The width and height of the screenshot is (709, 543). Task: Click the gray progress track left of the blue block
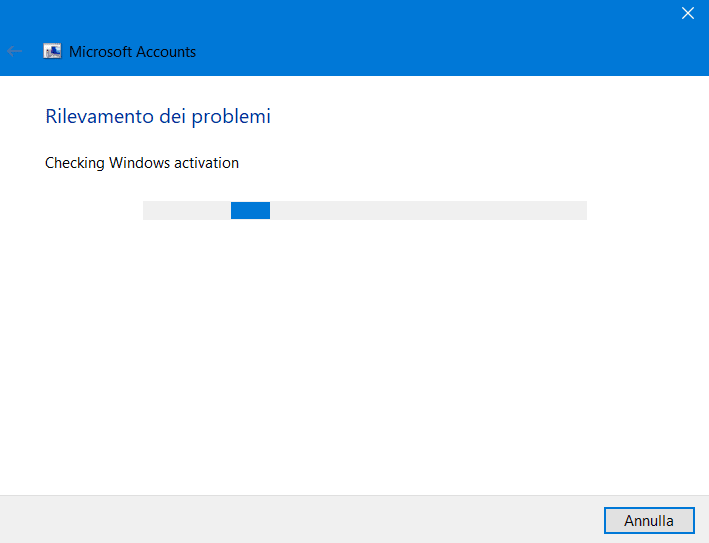click(x=186, y=210)
